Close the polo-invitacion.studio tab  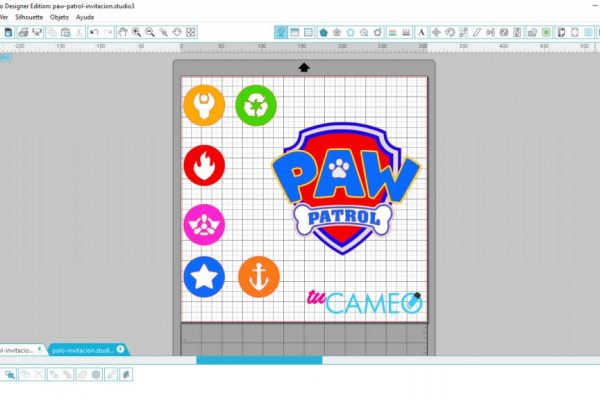120,349
